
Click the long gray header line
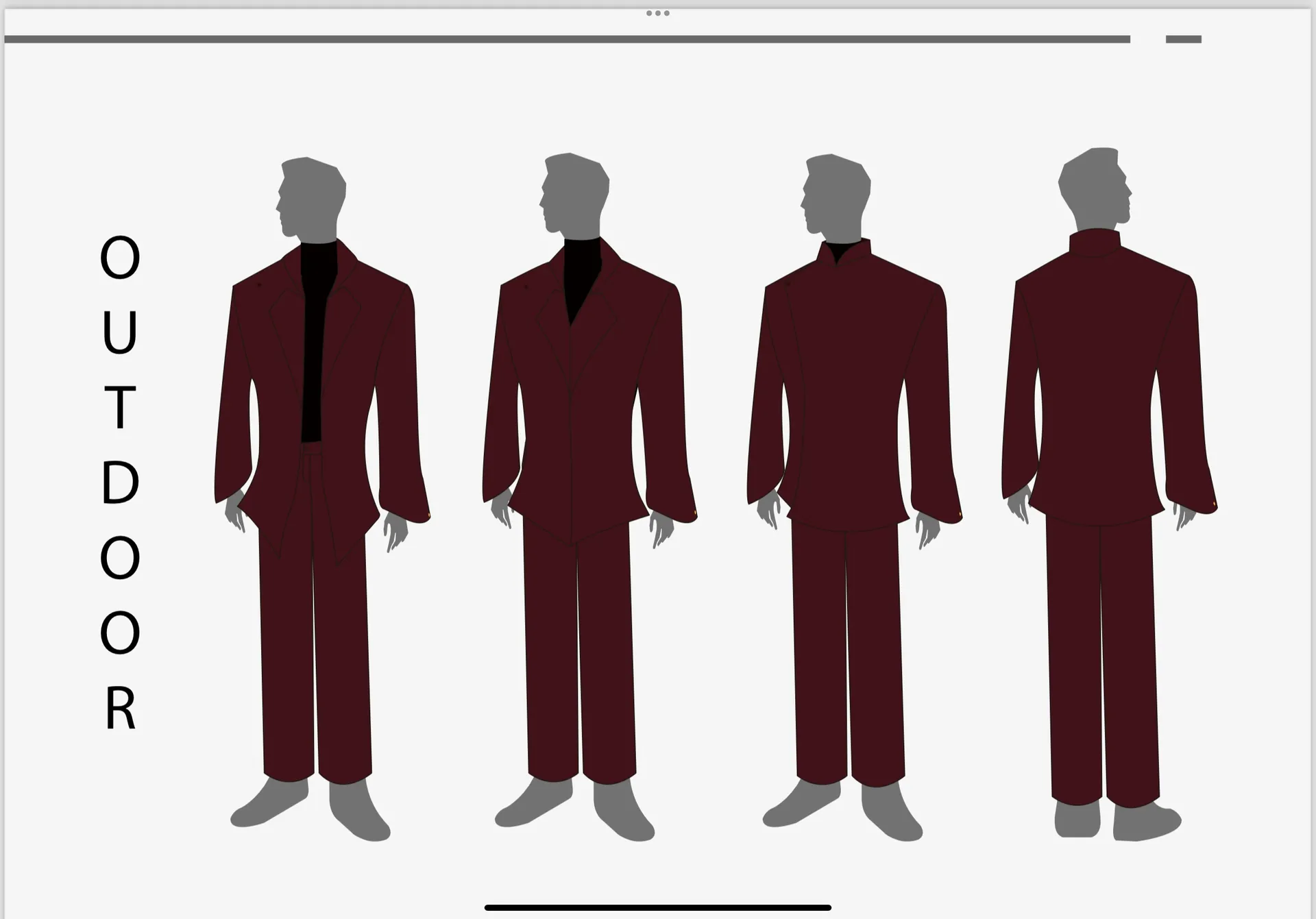(x=567, y=39)
